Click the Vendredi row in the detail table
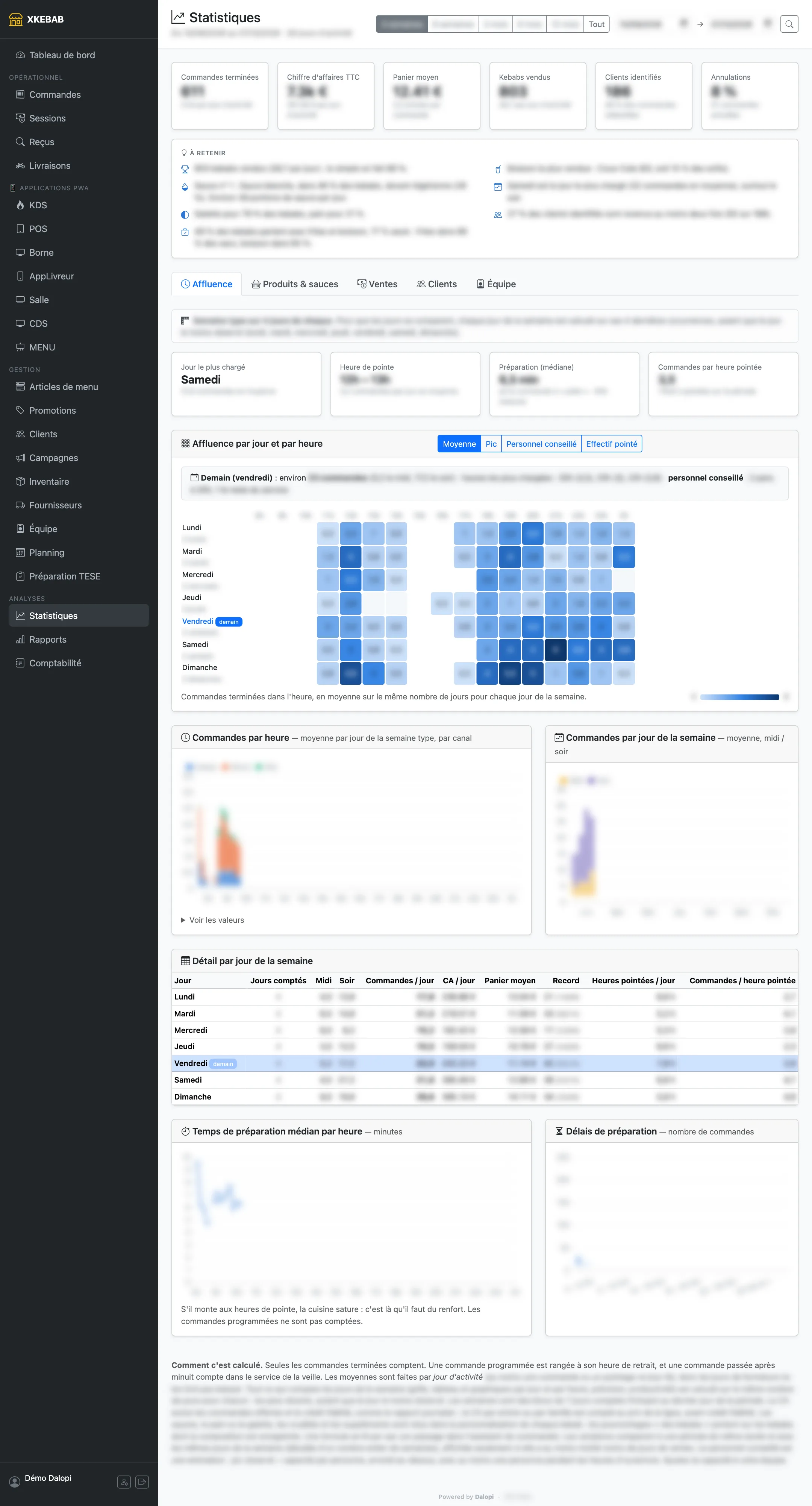Screen dimensions: 812x1506 pyautogui.click(x=485, y=1063)
